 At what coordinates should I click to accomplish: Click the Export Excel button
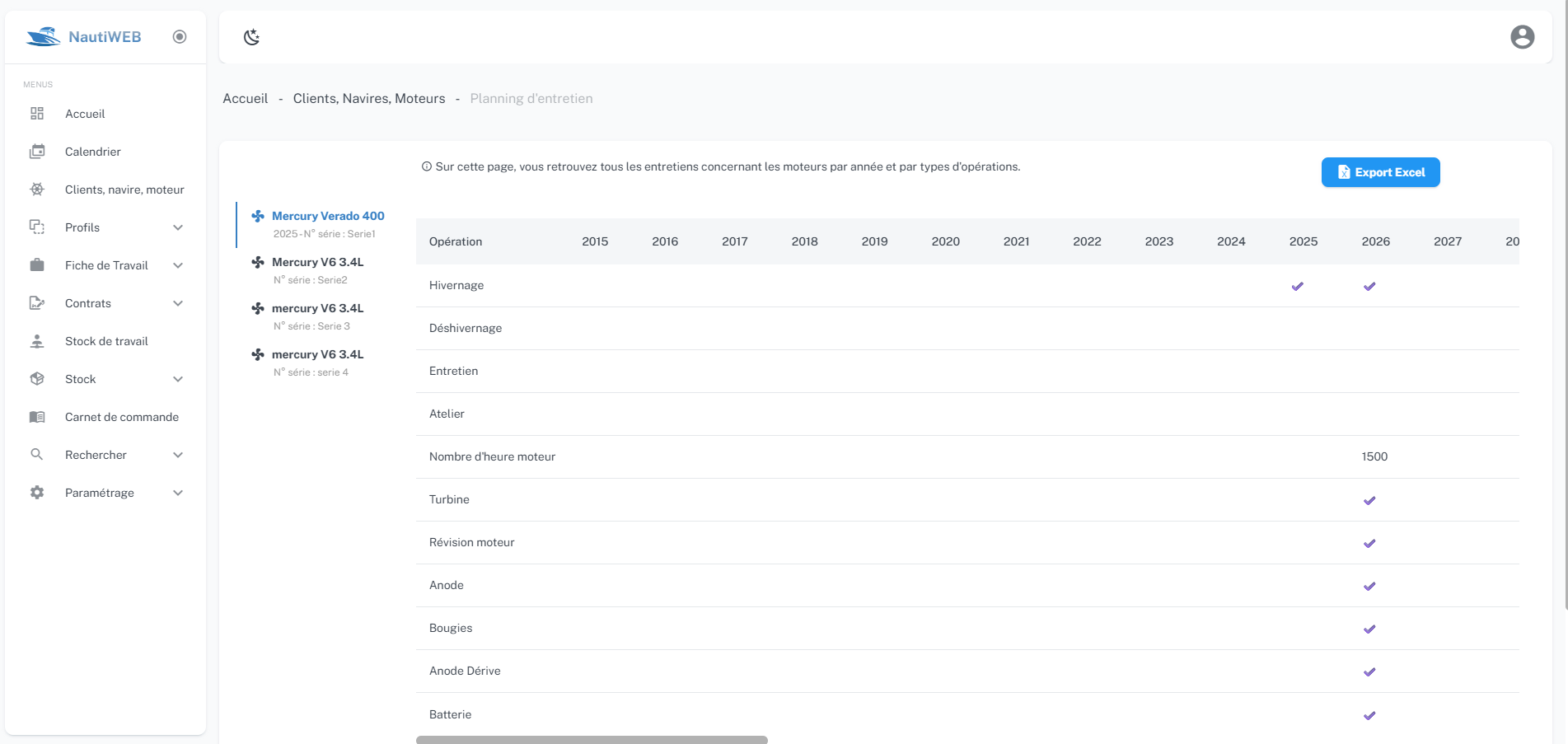[x=1380, y=172]
